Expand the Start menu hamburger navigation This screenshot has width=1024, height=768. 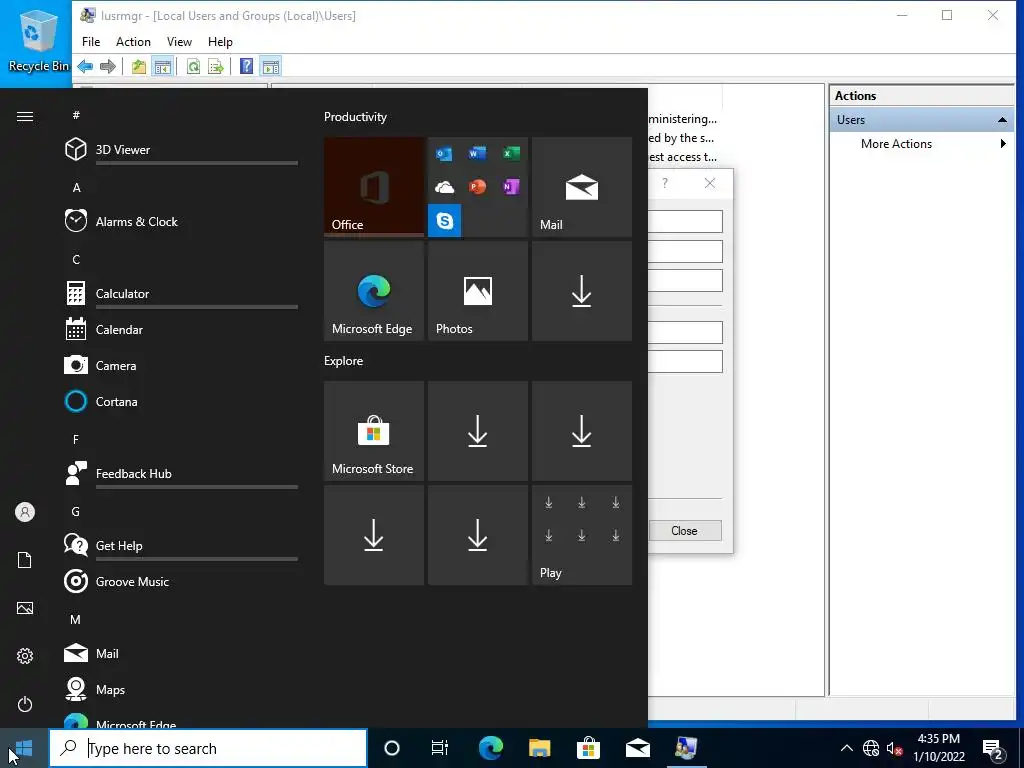[x=25, y=116]
